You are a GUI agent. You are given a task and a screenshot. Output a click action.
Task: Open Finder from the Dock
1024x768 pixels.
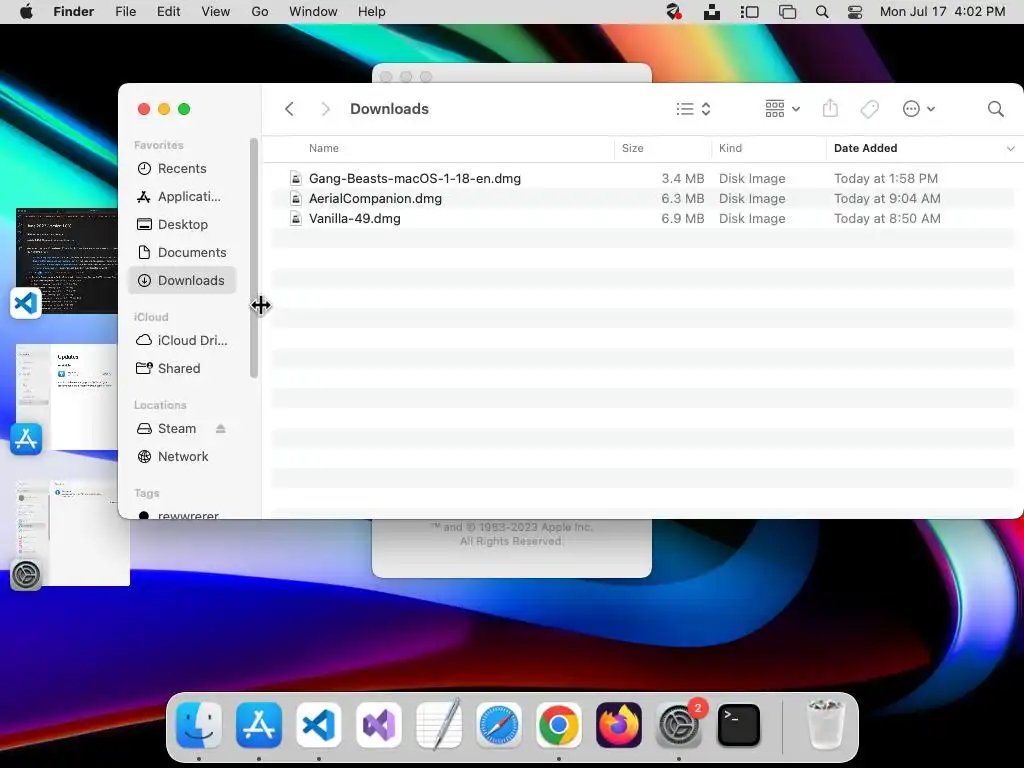coord(199,725)
